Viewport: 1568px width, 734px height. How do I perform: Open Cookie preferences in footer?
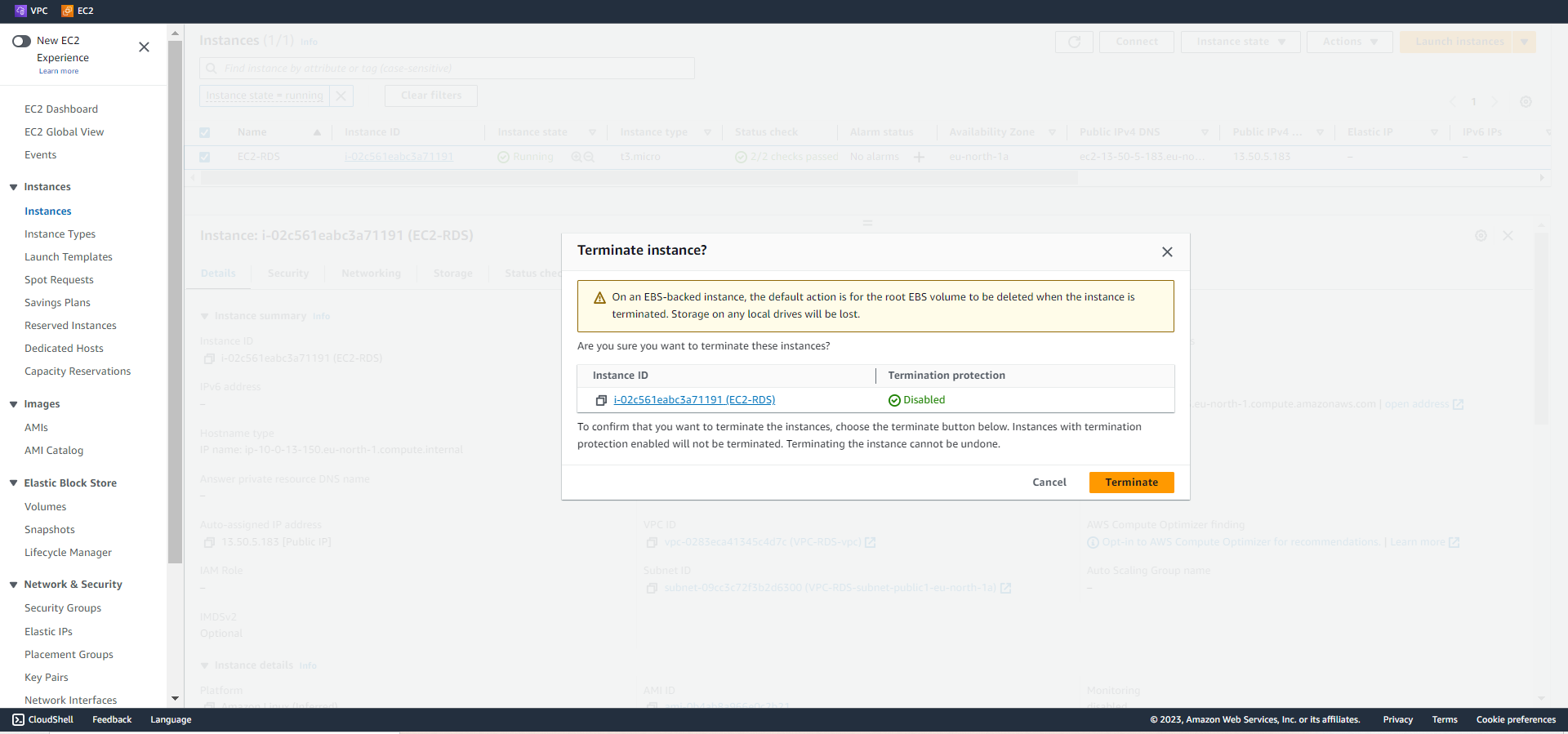pos(1516,720)
